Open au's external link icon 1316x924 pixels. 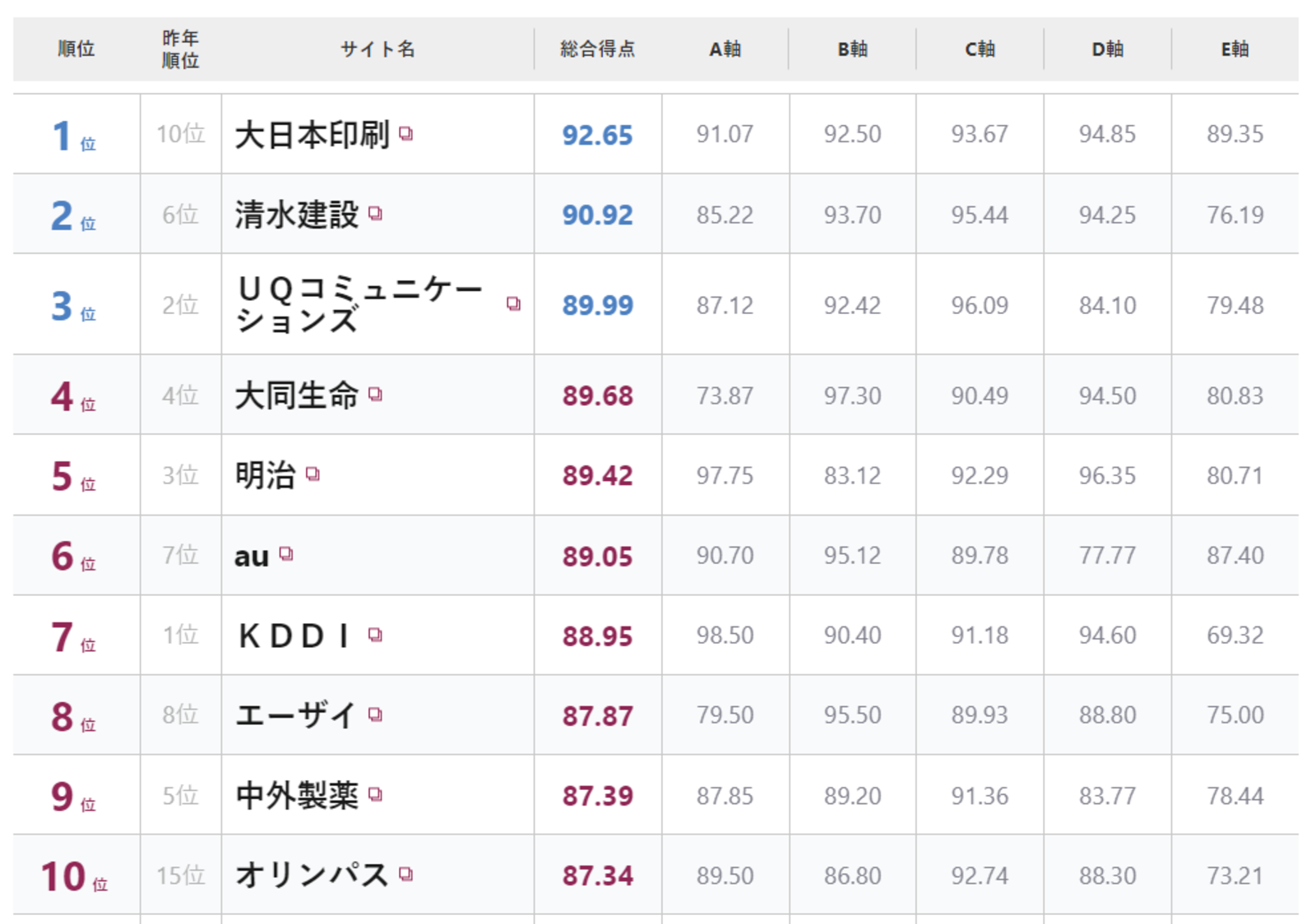(285, 557)
